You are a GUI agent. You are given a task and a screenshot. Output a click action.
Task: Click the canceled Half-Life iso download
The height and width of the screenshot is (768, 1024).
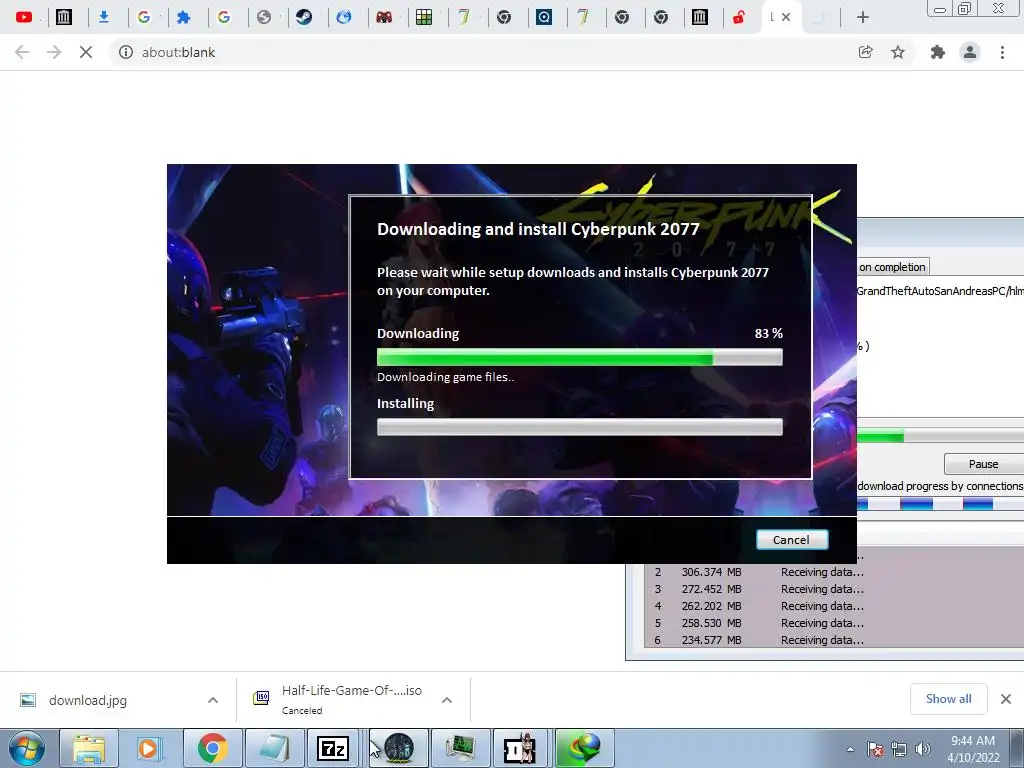pos(338,699)
